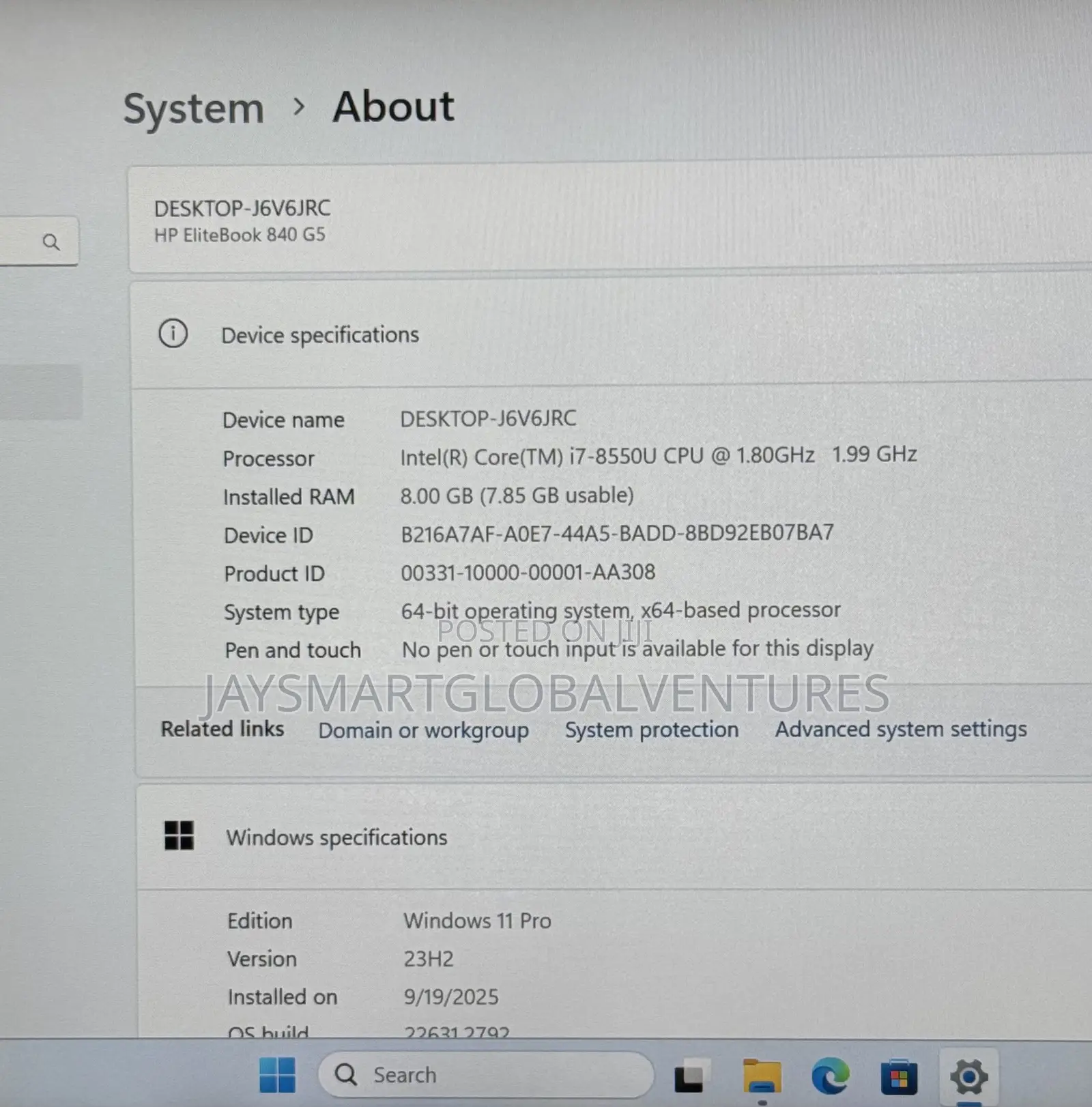Viewport: 1092px width, 1107px height.
Task: Select the Device ID value B216A7AF
Action: (x=617, y=533)
